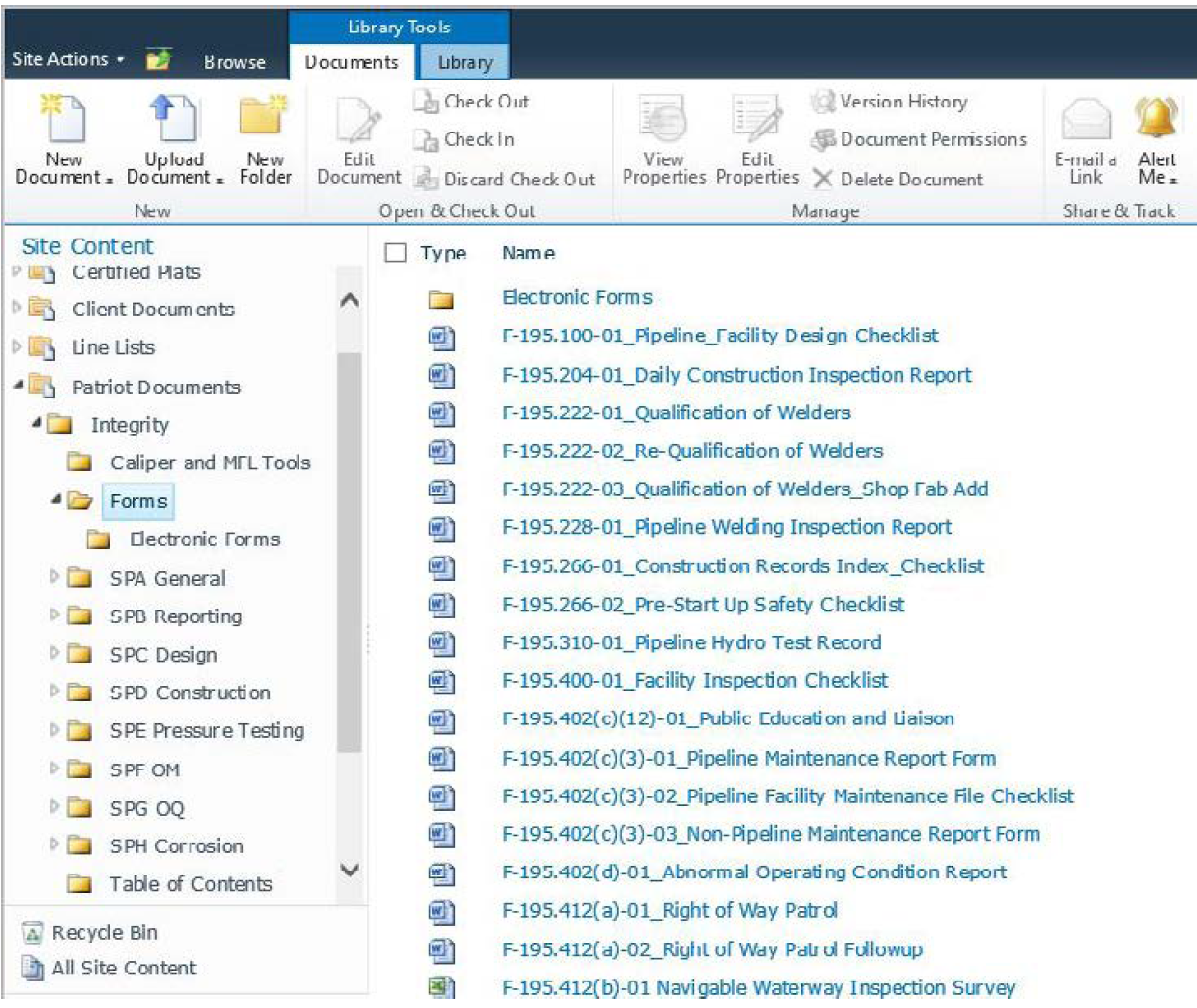Click the Delete Document icon
This screenshot has width=1197, height=1008.
(x=823, y=179)
